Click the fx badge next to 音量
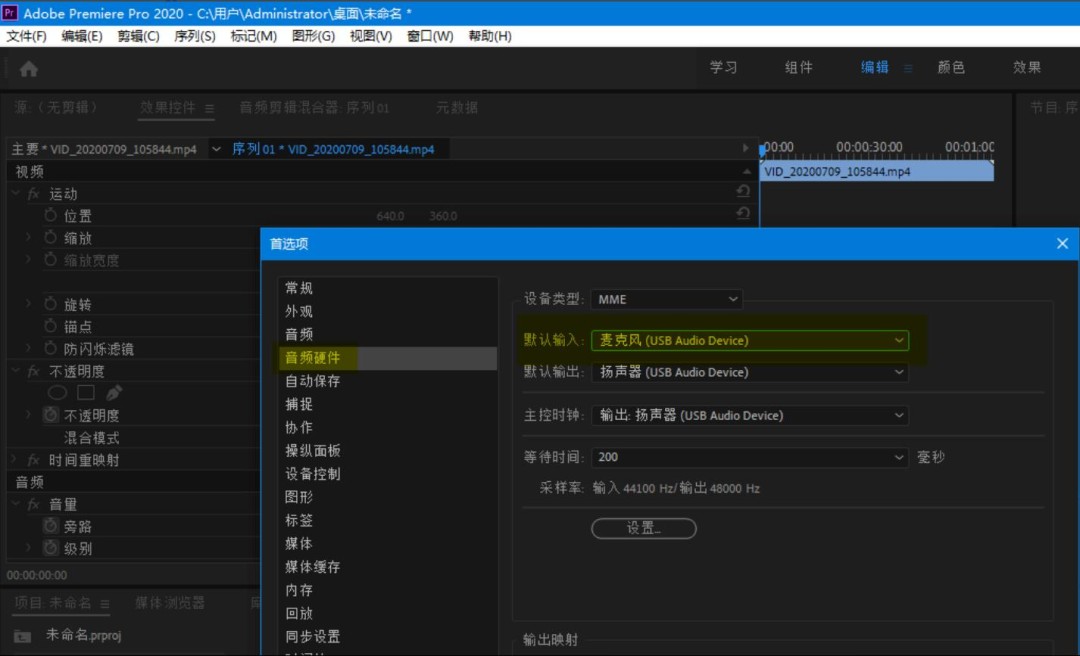This screenshot has height=656, width=1080. tap(32, 504)
